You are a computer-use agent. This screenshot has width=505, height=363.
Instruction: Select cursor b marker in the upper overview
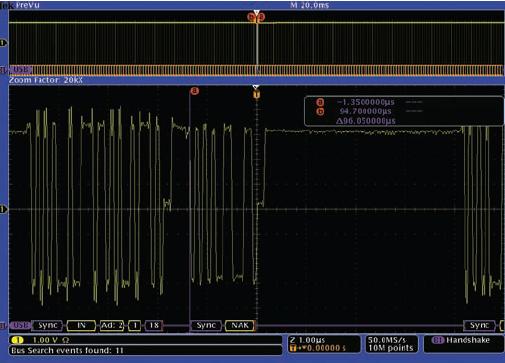click(251, 17)
